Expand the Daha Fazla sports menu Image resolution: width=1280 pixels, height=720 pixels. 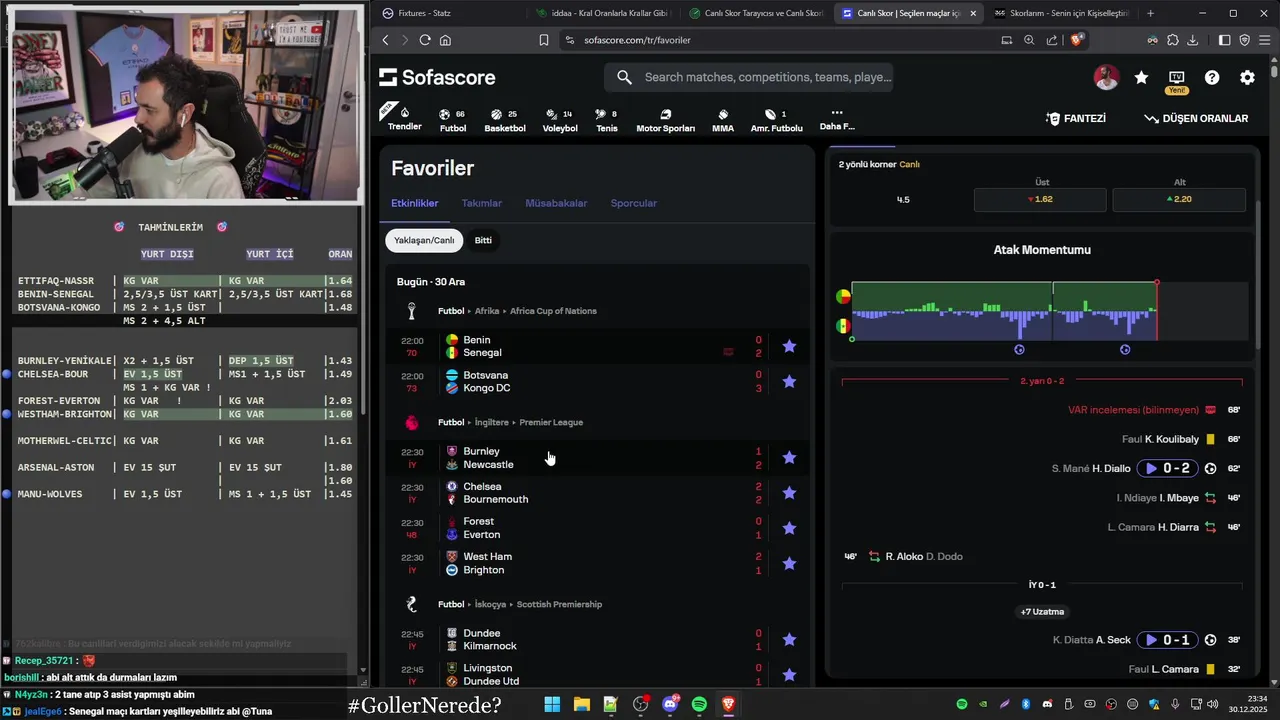click(x=837, y=119)
